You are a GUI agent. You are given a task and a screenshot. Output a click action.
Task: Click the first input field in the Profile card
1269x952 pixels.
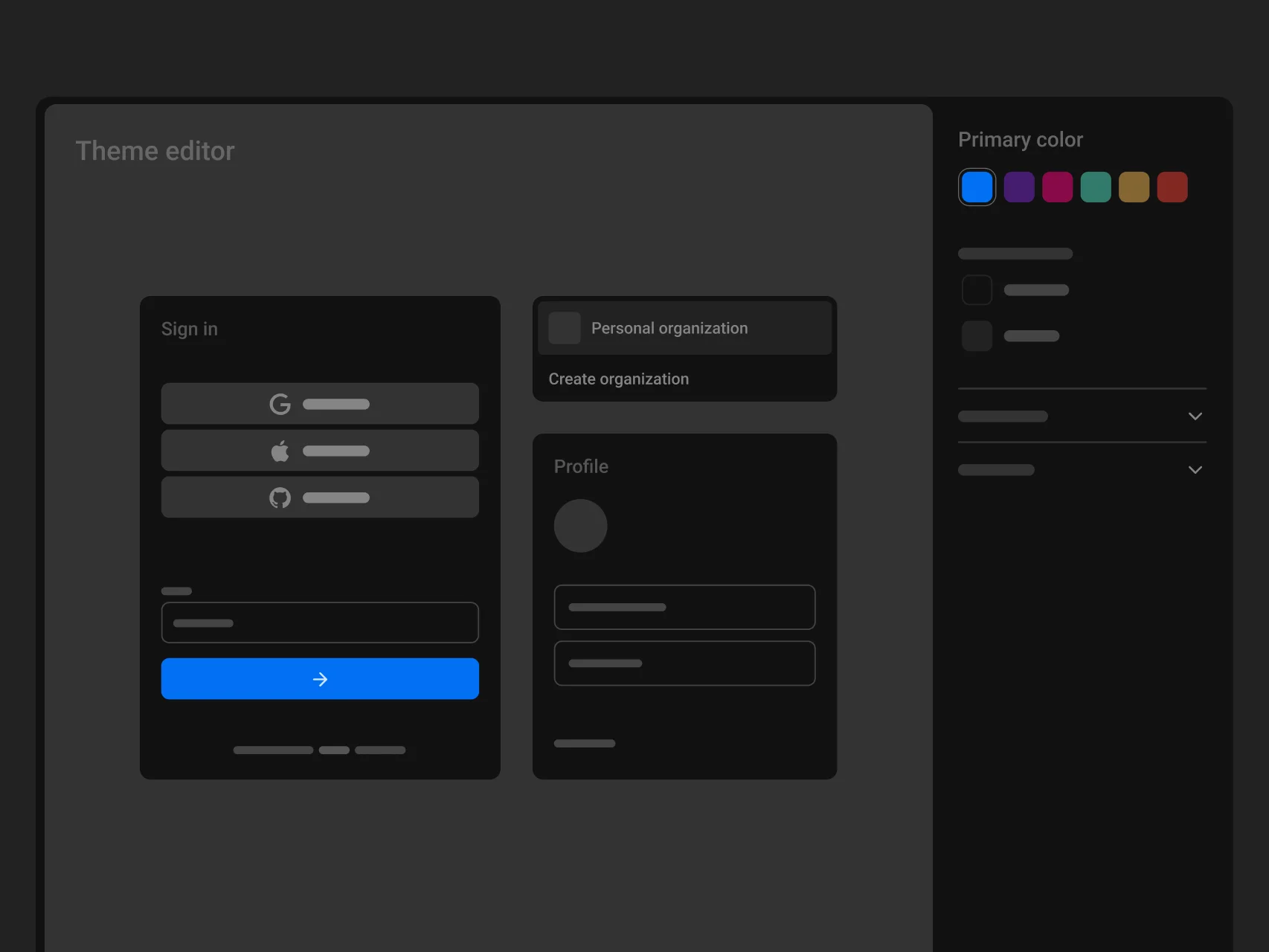684,607
